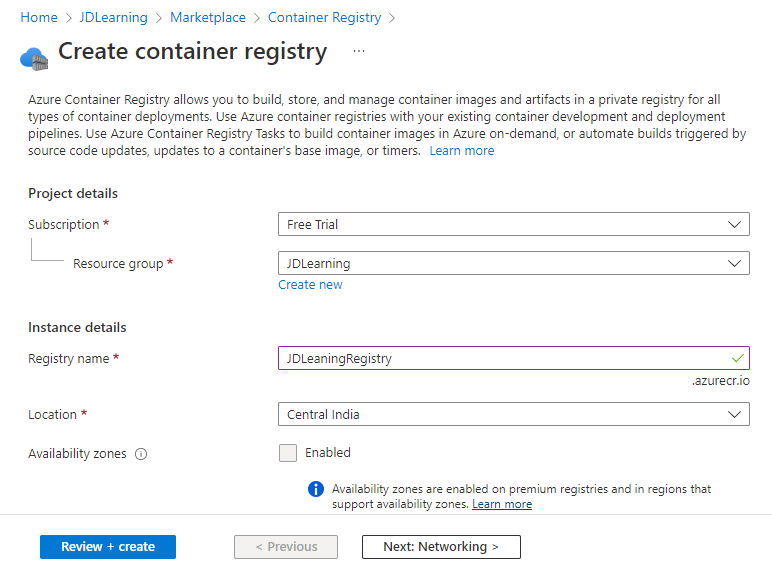Click the Container Registry breadcrumb
The height and width of the screenshot is (568, 772).
click(x=325, y=18)
